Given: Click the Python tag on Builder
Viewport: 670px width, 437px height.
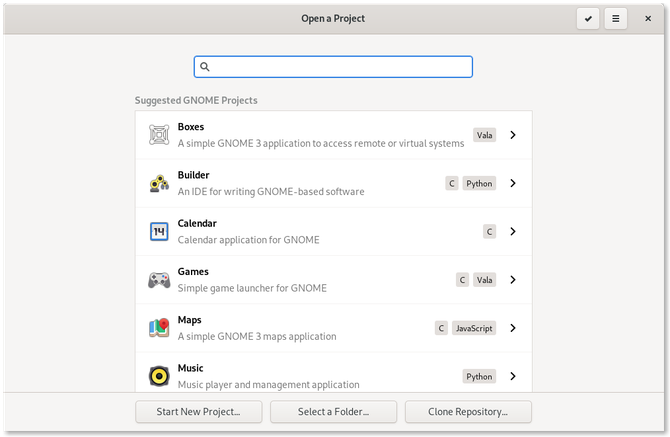Looking at the screenshot, I should click(479, 183).
